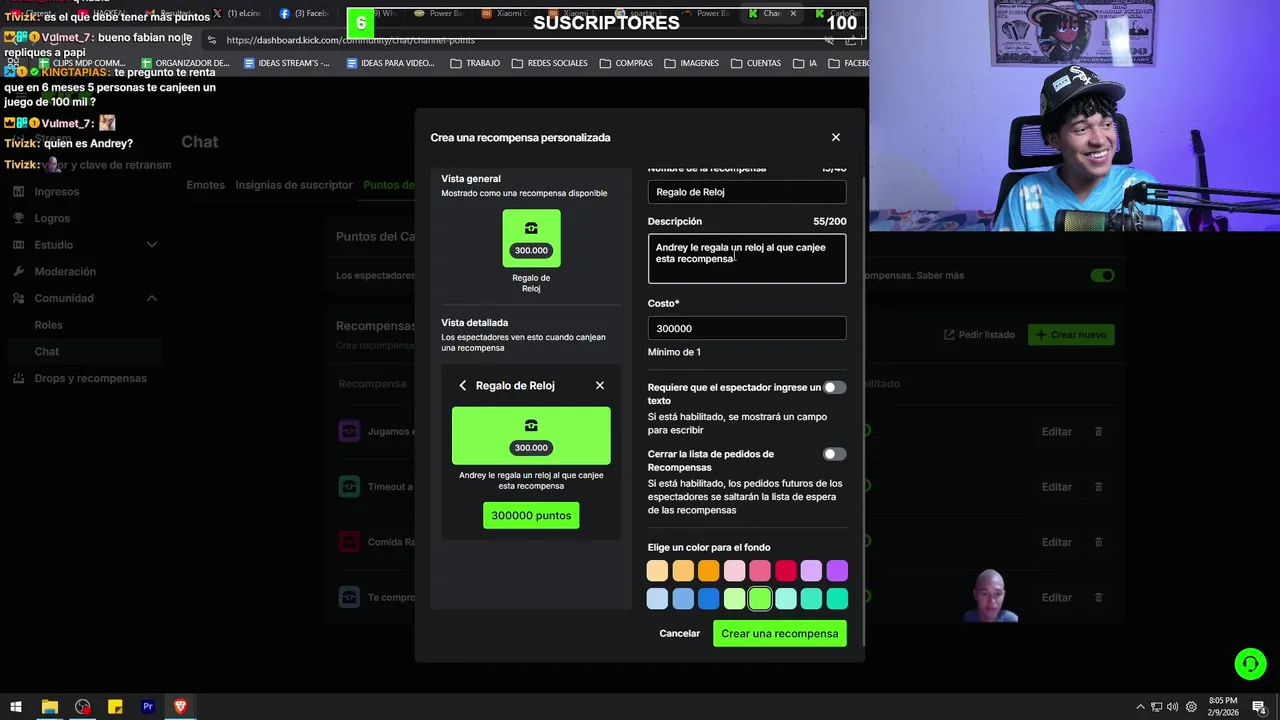Screen dimensions: 1280x720
Task: Open the network icon in system tray
Action: click(1156, 707)
